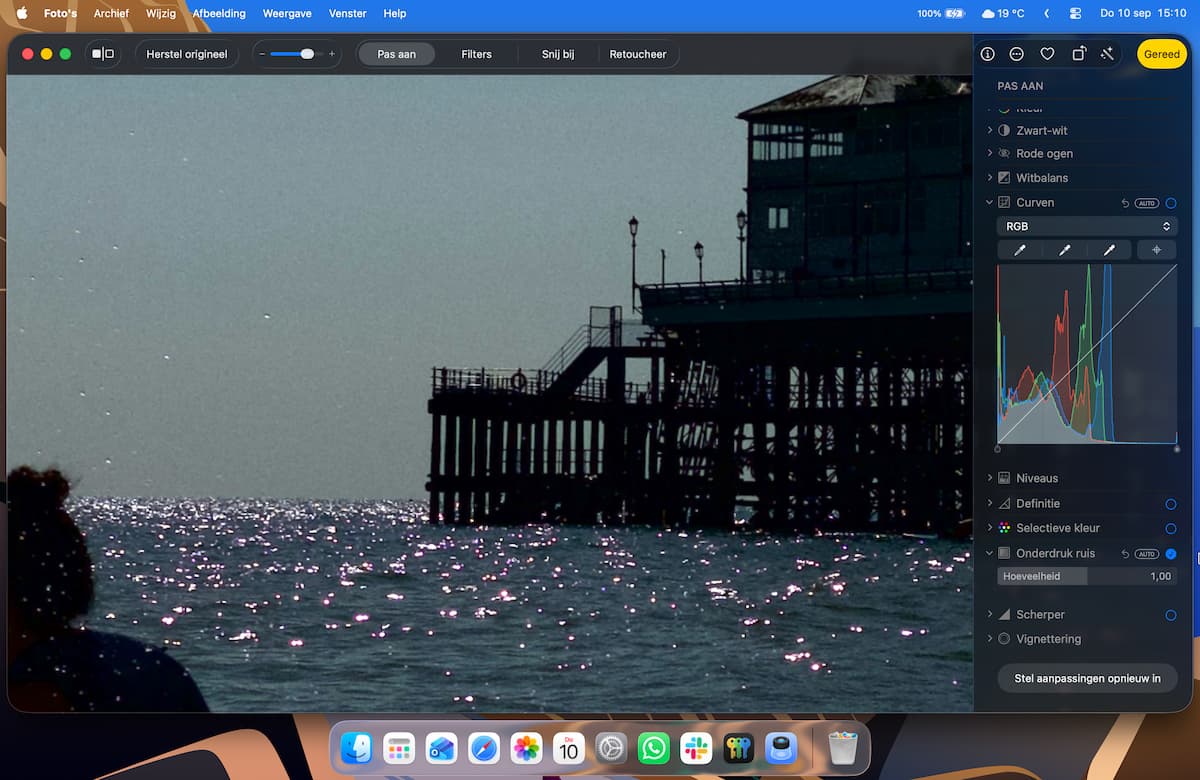Apply auto-enhance with the magic wand icon
Image resolution: width=1200 pixels, height=780 pixels.
click(x=1107, y=54)
